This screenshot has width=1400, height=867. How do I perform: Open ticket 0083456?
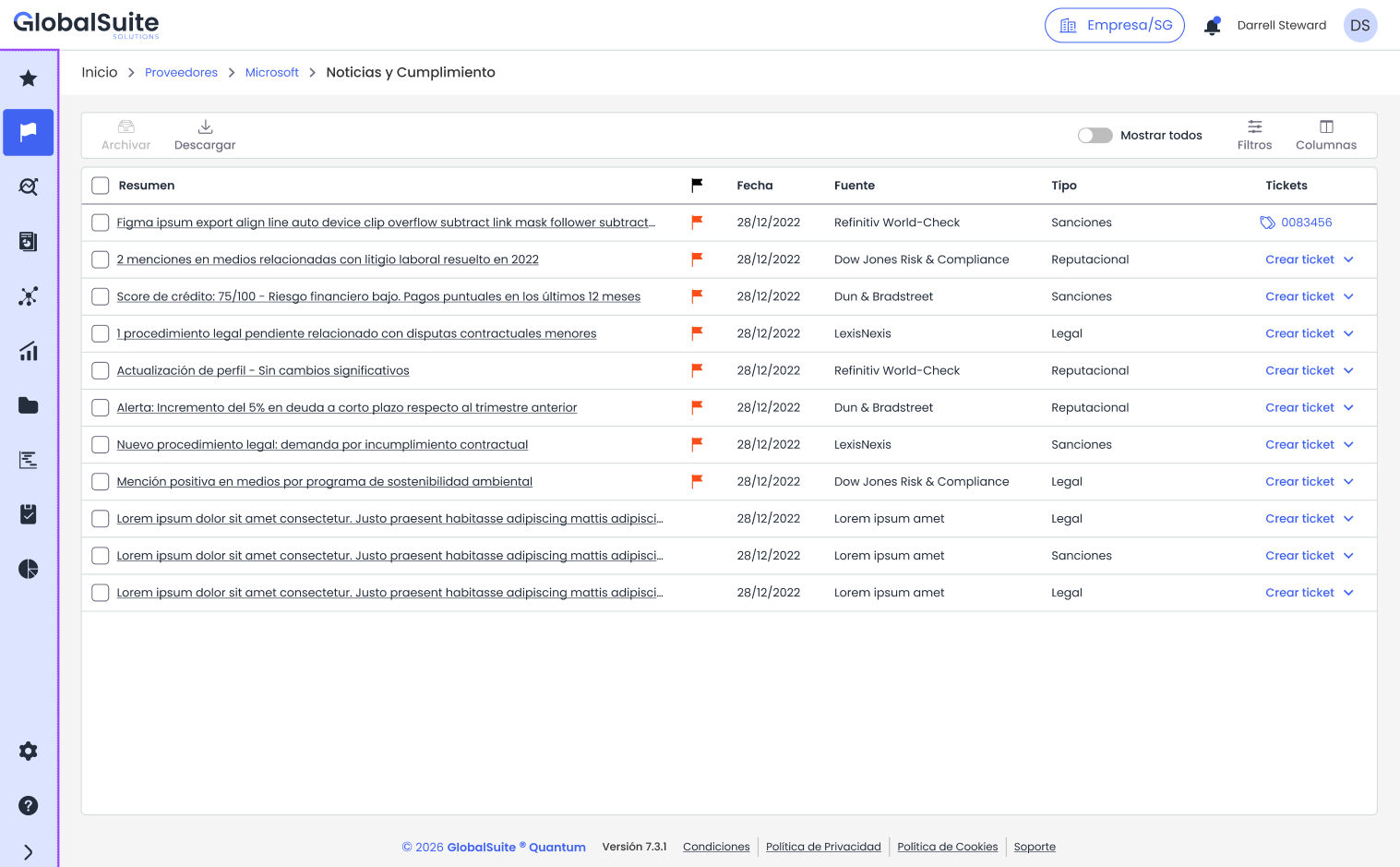coord(1297,223)
